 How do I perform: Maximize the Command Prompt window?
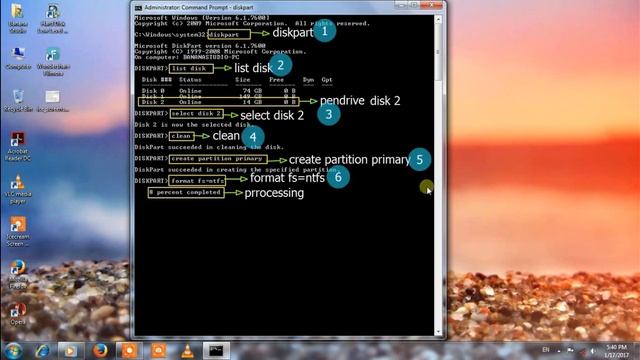pos(414,5)
